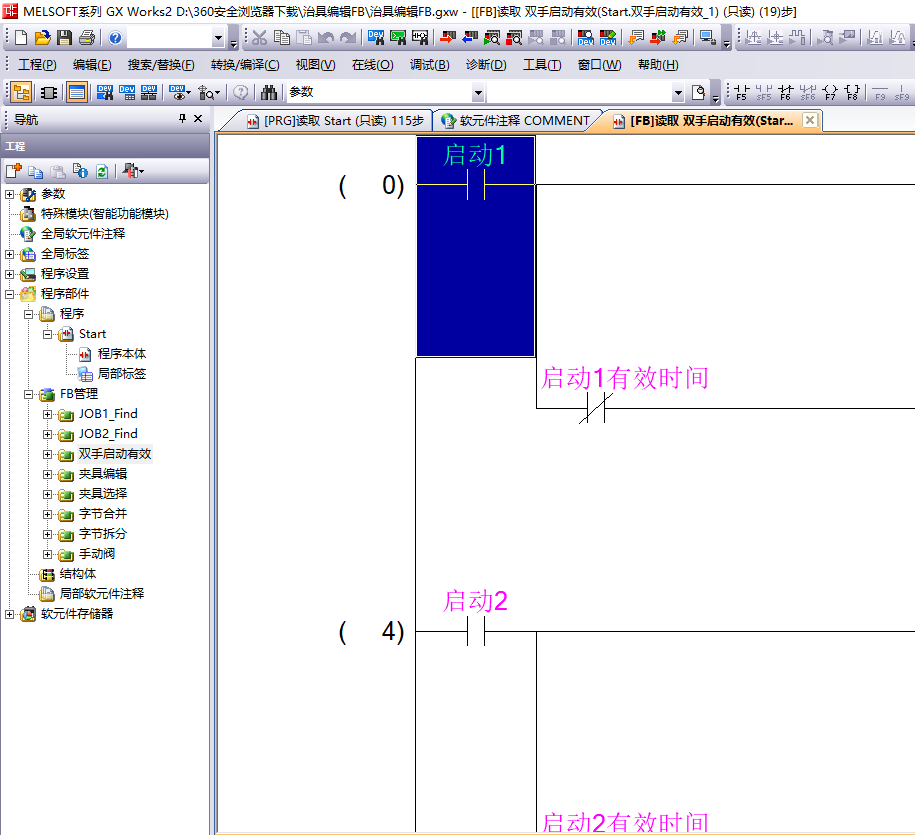This screenshot has height=835, width=915.
Task: Click the Print icon in toolbar
Action: pos(86,38)
